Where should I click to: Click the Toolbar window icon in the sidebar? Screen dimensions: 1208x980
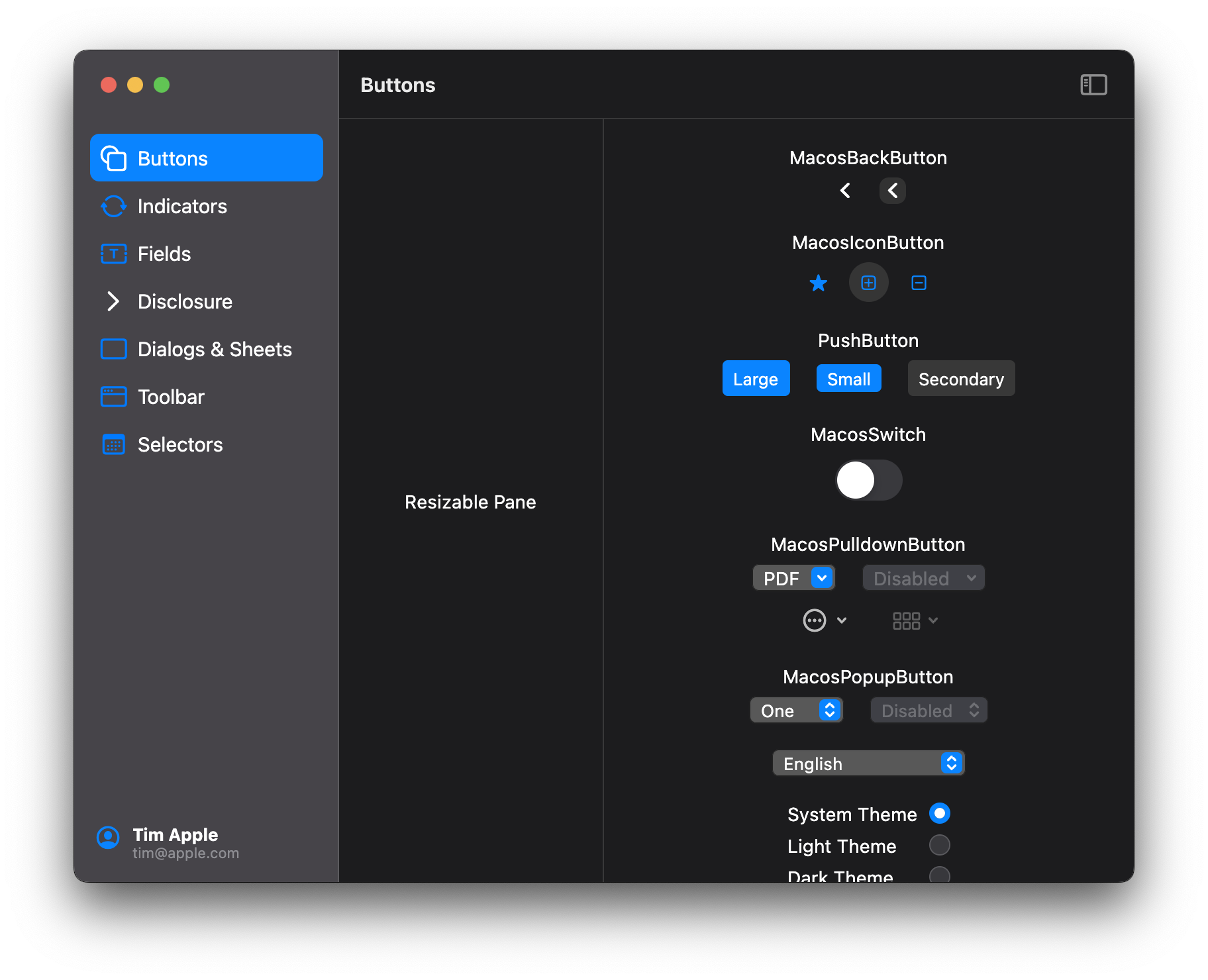pos(113,397)
